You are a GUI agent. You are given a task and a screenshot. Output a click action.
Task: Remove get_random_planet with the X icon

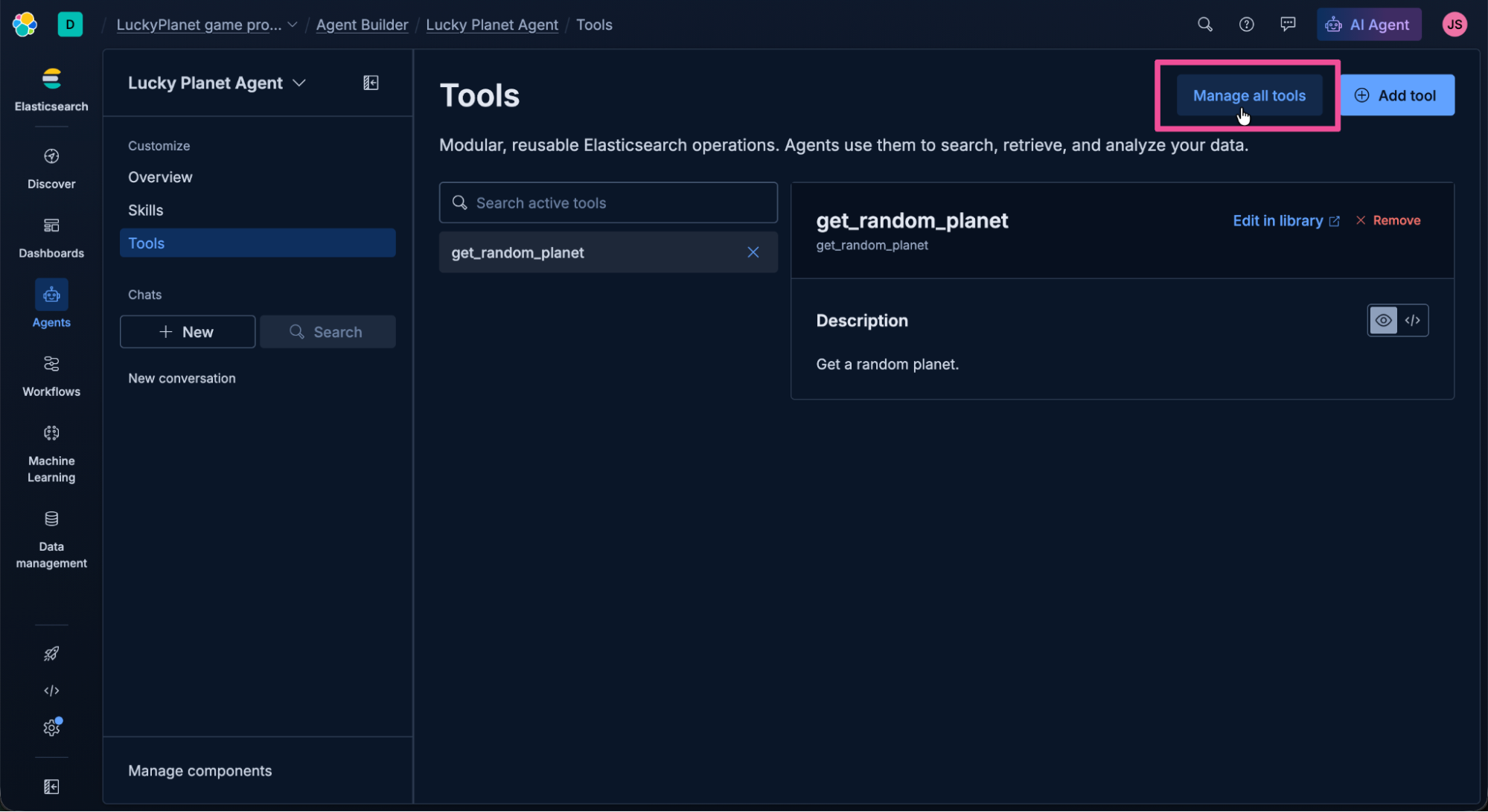point(753,252)
